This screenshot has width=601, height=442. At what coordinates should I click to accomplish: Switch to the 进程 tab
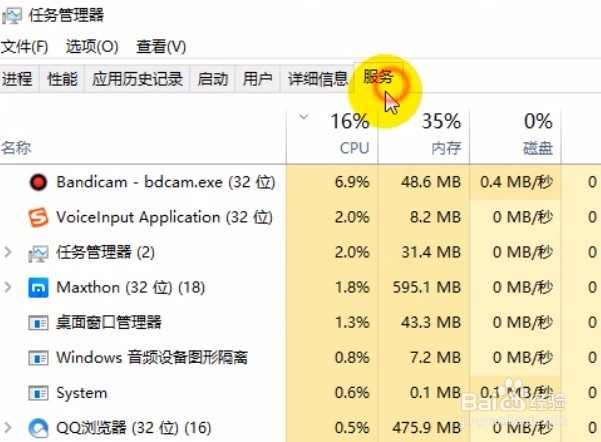pyautogui.click(x=18, y=79)
